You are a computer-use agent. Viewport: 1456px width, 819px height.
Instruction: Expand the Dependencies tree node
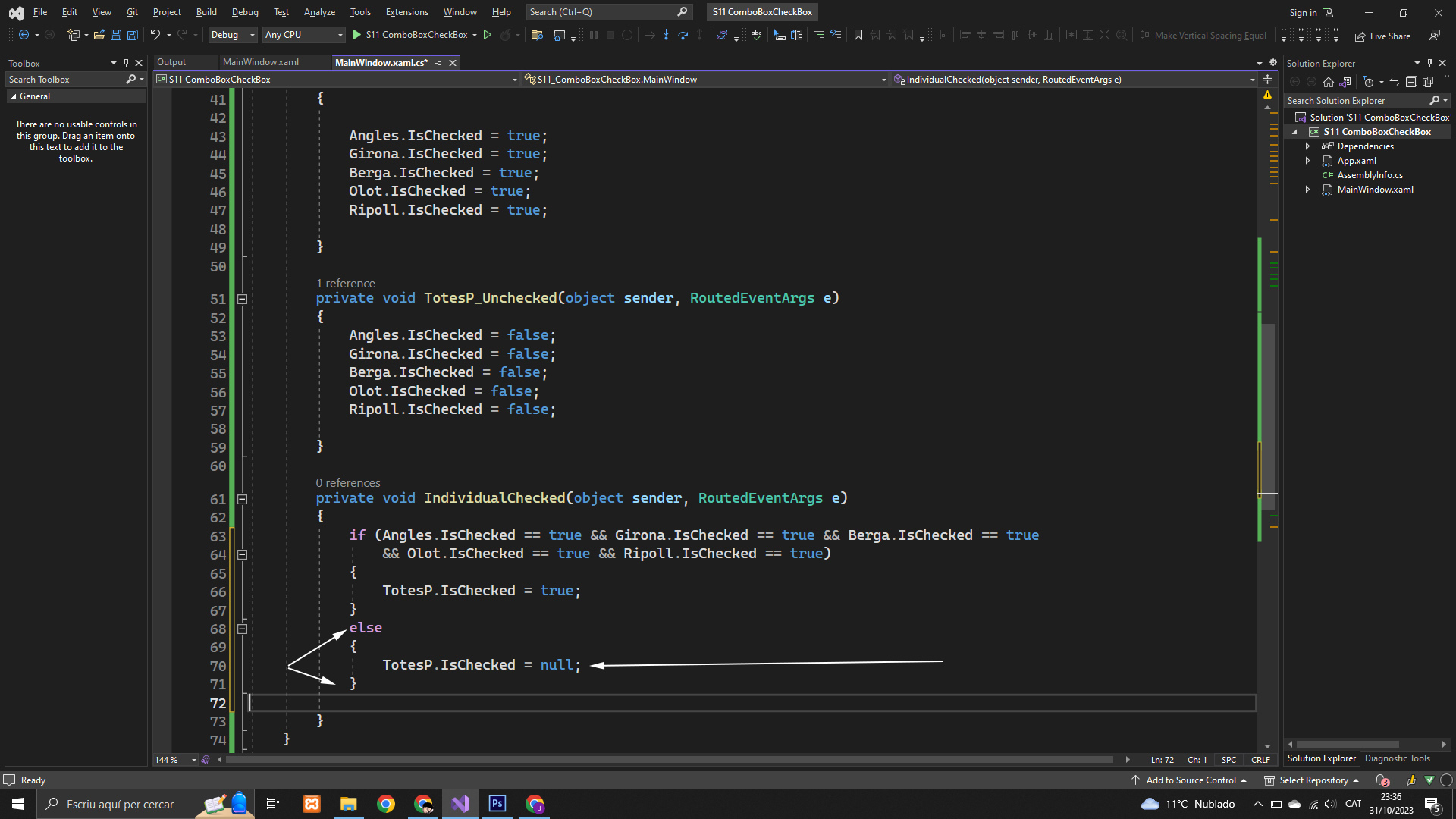[1307, 146]
